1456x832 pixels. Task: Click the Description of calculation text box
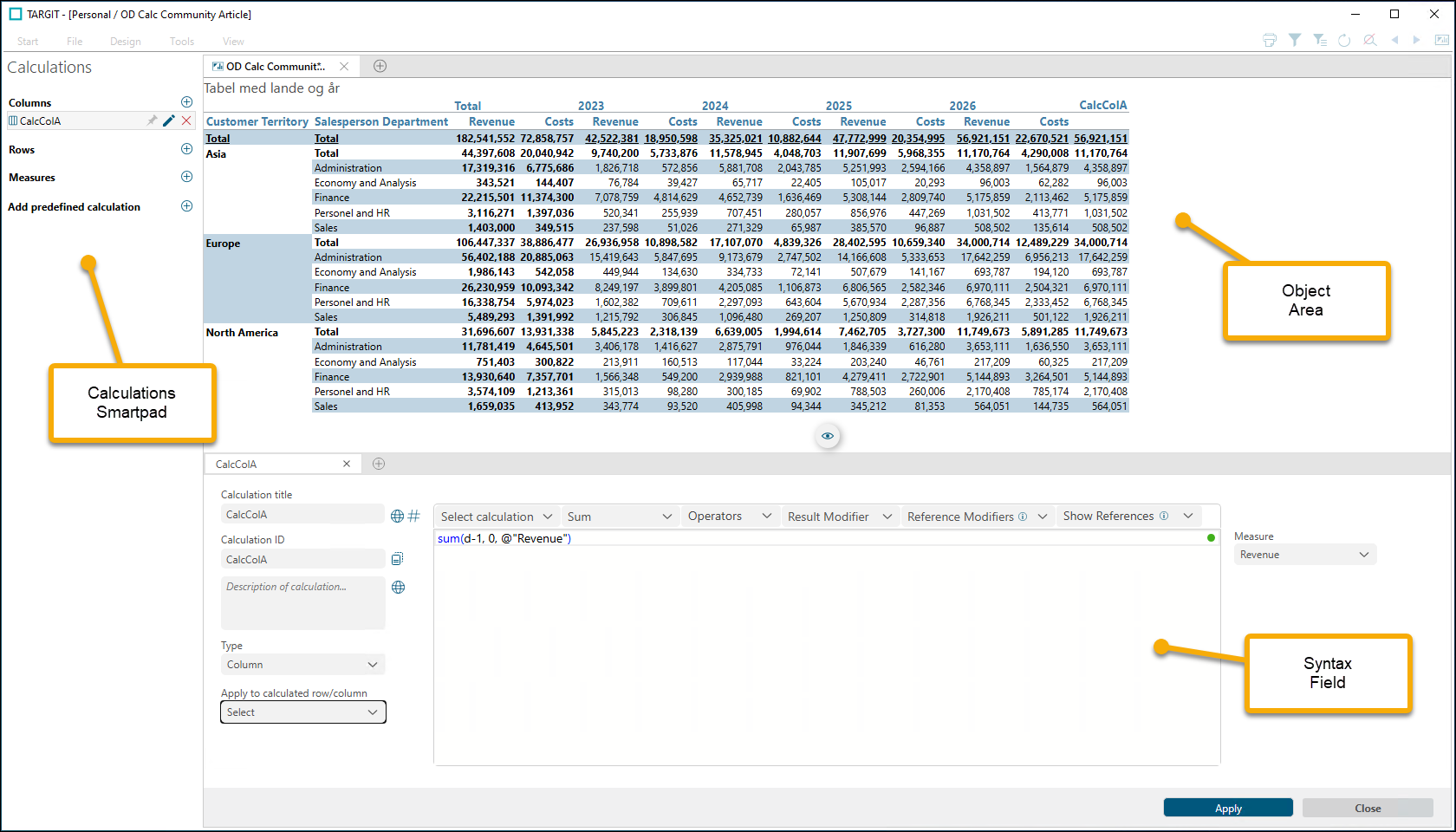(x=302, y=603)
